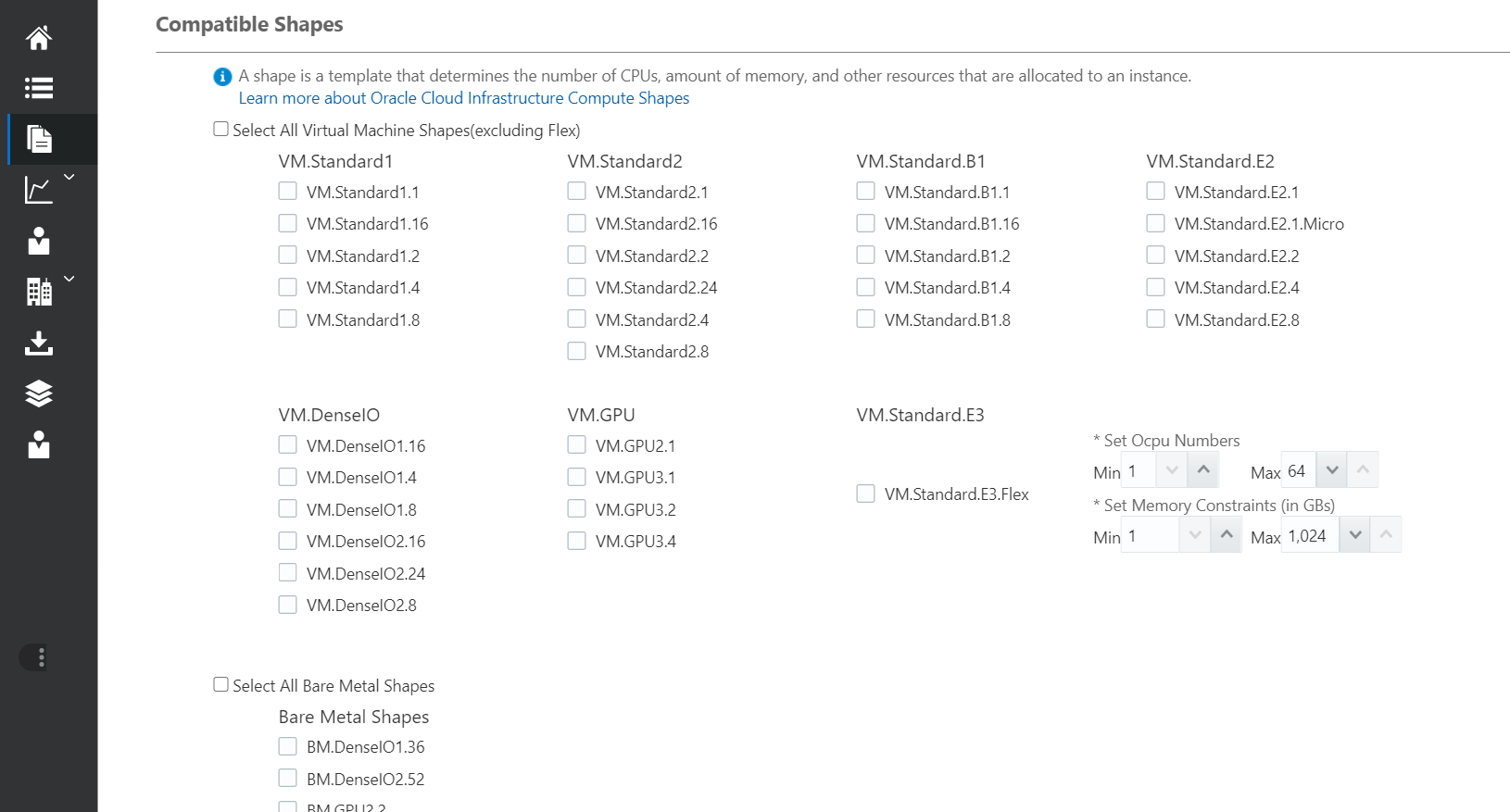Expand the analytics chevron in the sidebar
The image size is (1510, 812).
68,175
